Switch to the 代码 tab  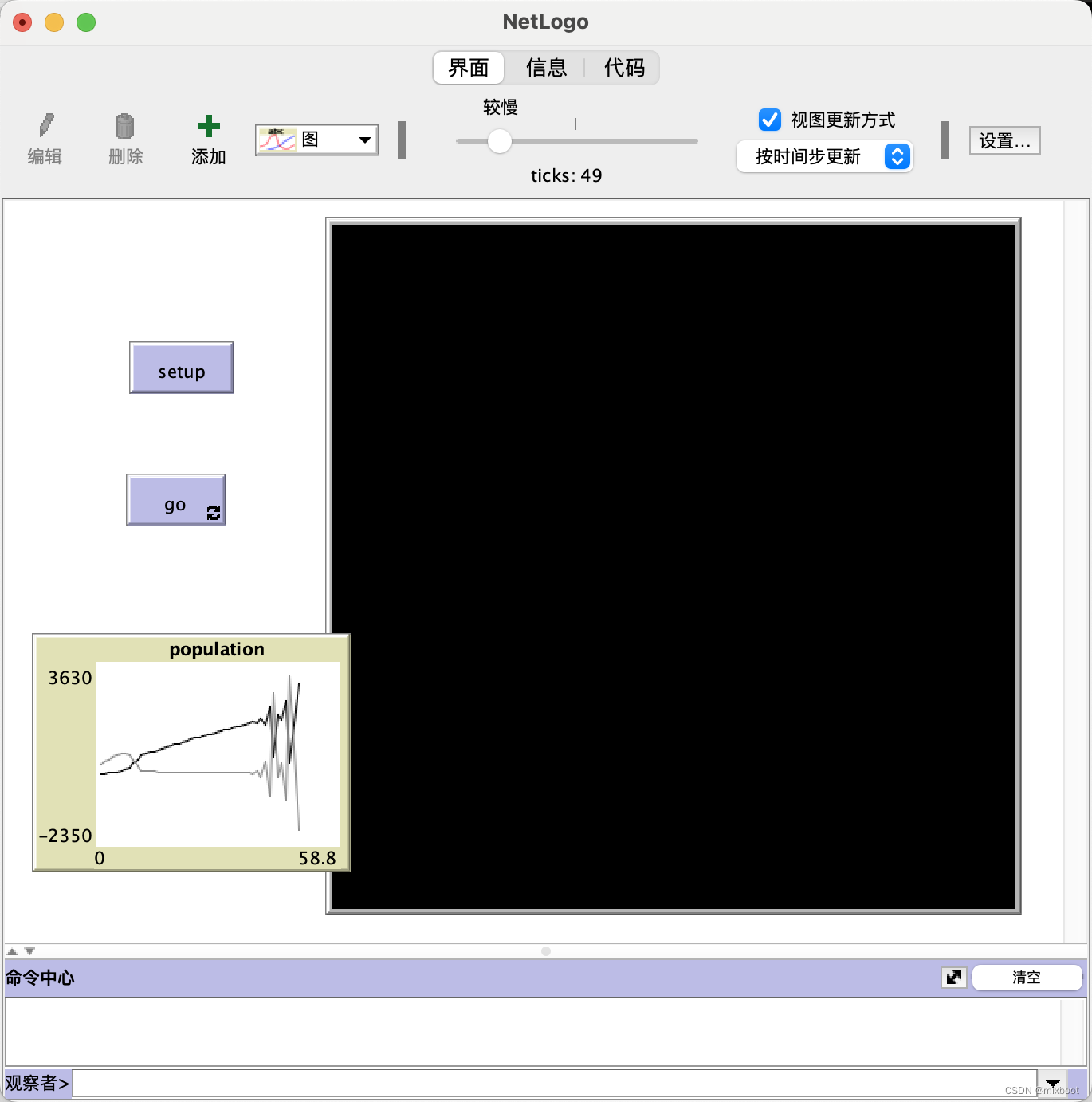[625, 68]
